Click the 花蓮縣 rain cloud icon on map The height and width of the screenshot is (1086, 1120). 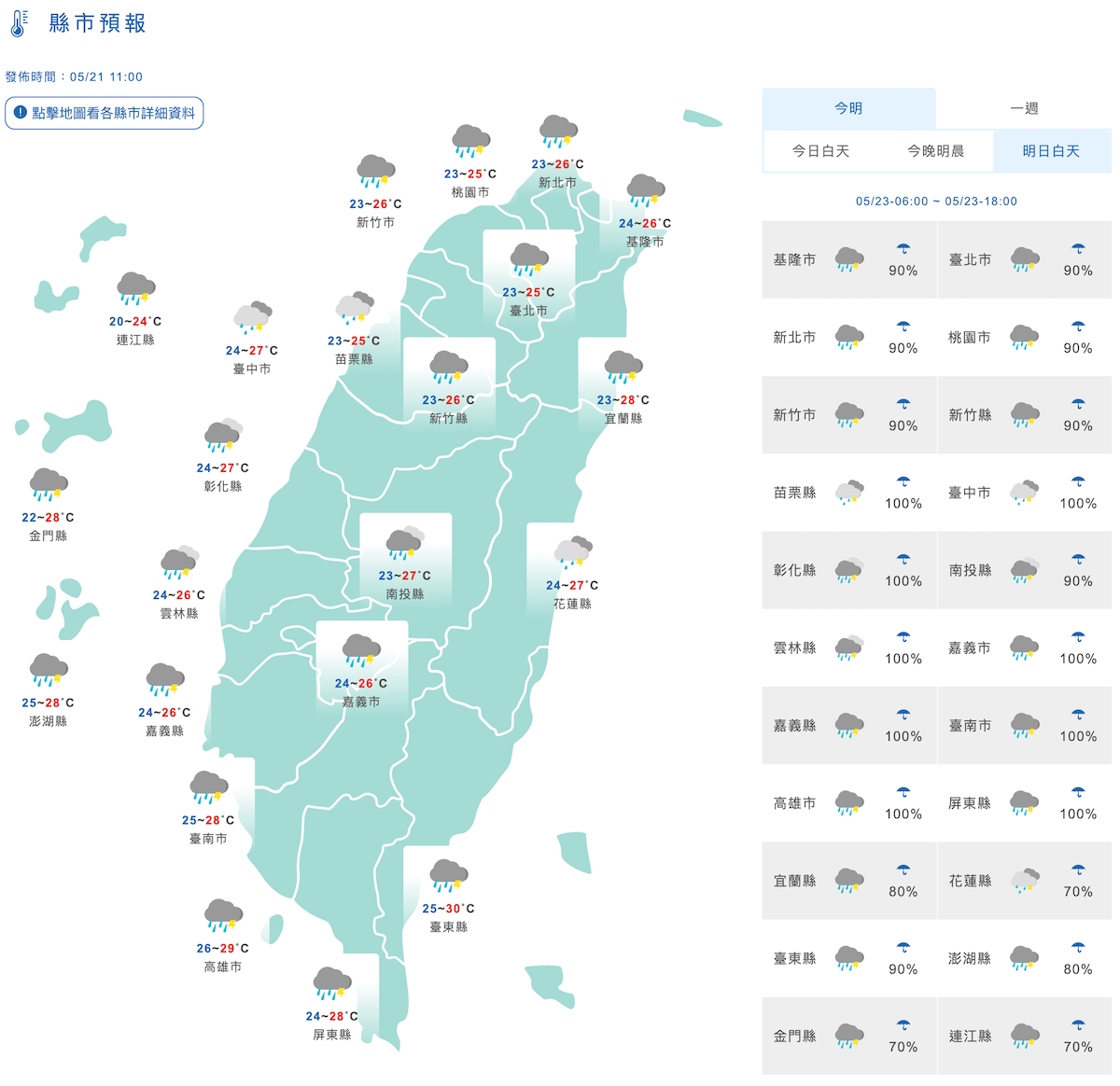[x=573, y=551]
